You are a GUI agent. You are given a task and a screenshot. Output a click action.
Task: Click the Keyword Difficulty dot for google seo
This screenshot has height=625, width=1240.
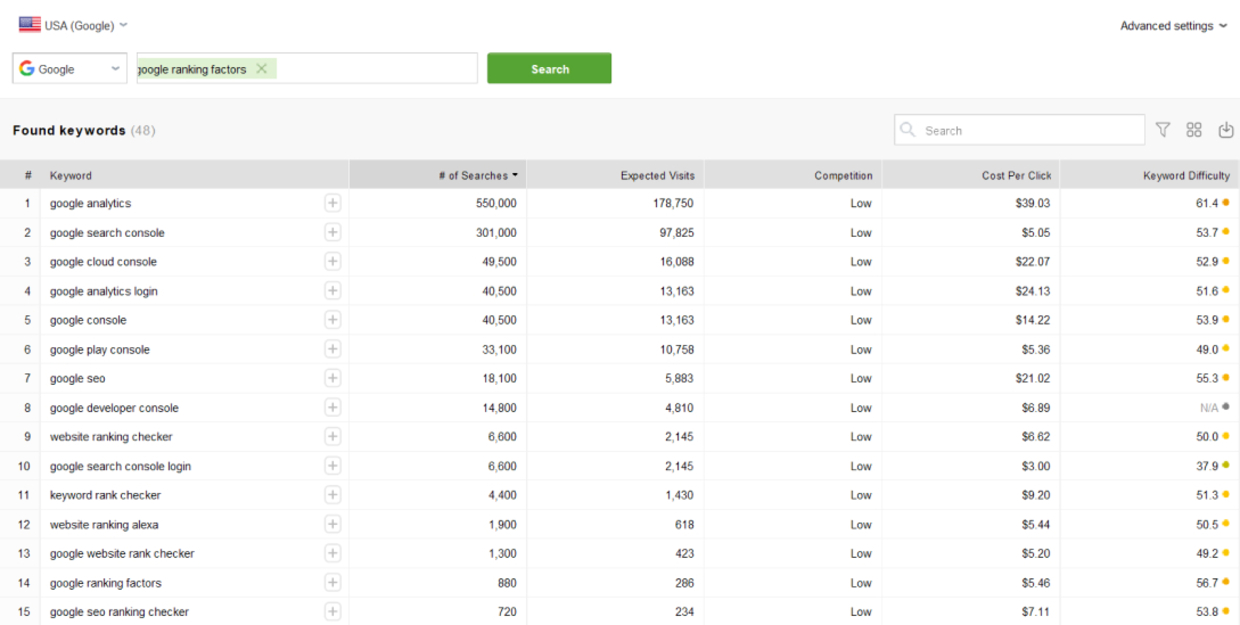pos(1229,378)
